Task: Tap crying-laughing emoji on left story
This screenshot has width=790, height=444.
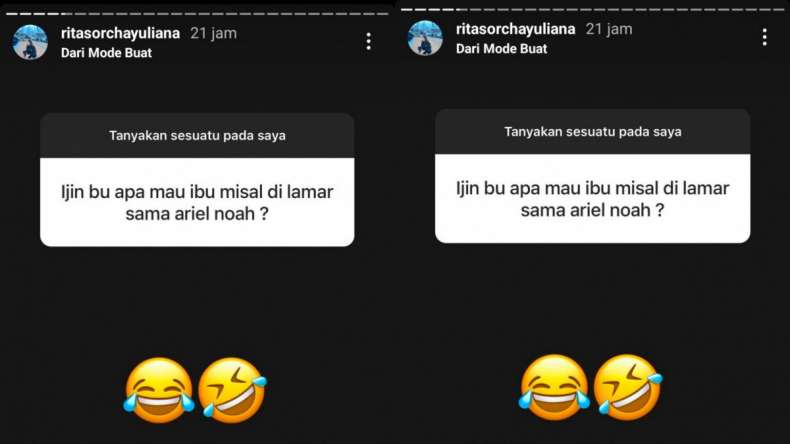Action: [x=159, y=390]
